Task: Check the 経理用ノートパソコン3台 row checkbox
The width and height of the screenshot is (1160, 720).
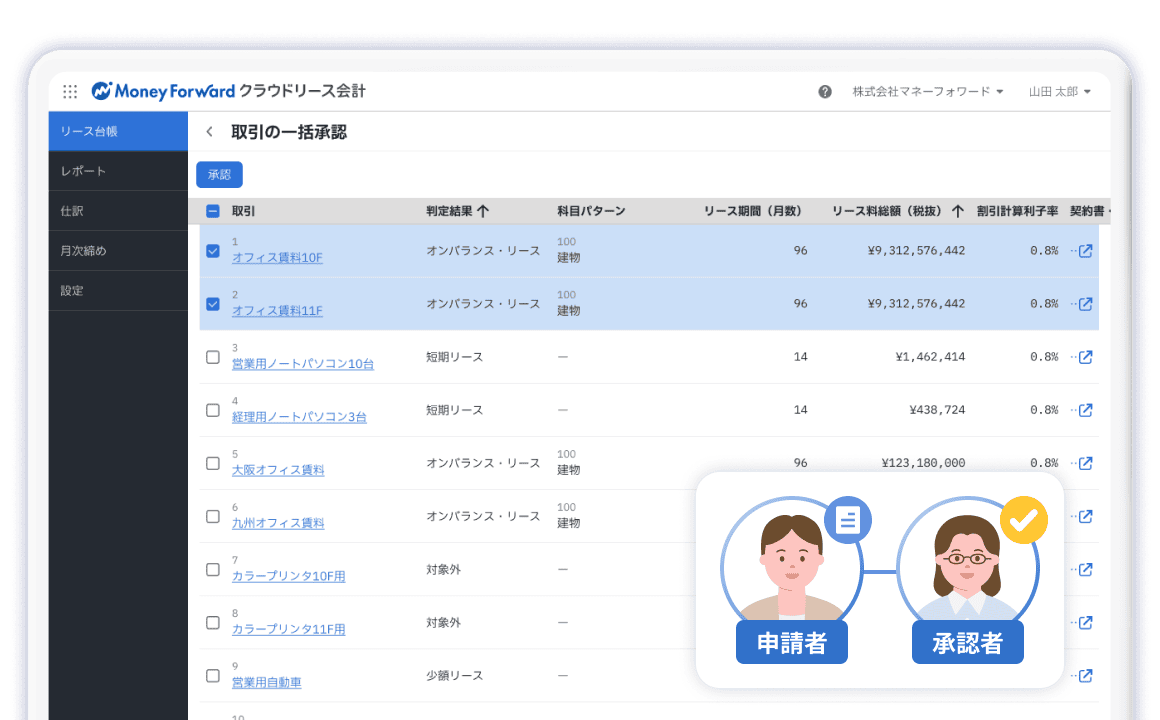Action: (213, 410)
